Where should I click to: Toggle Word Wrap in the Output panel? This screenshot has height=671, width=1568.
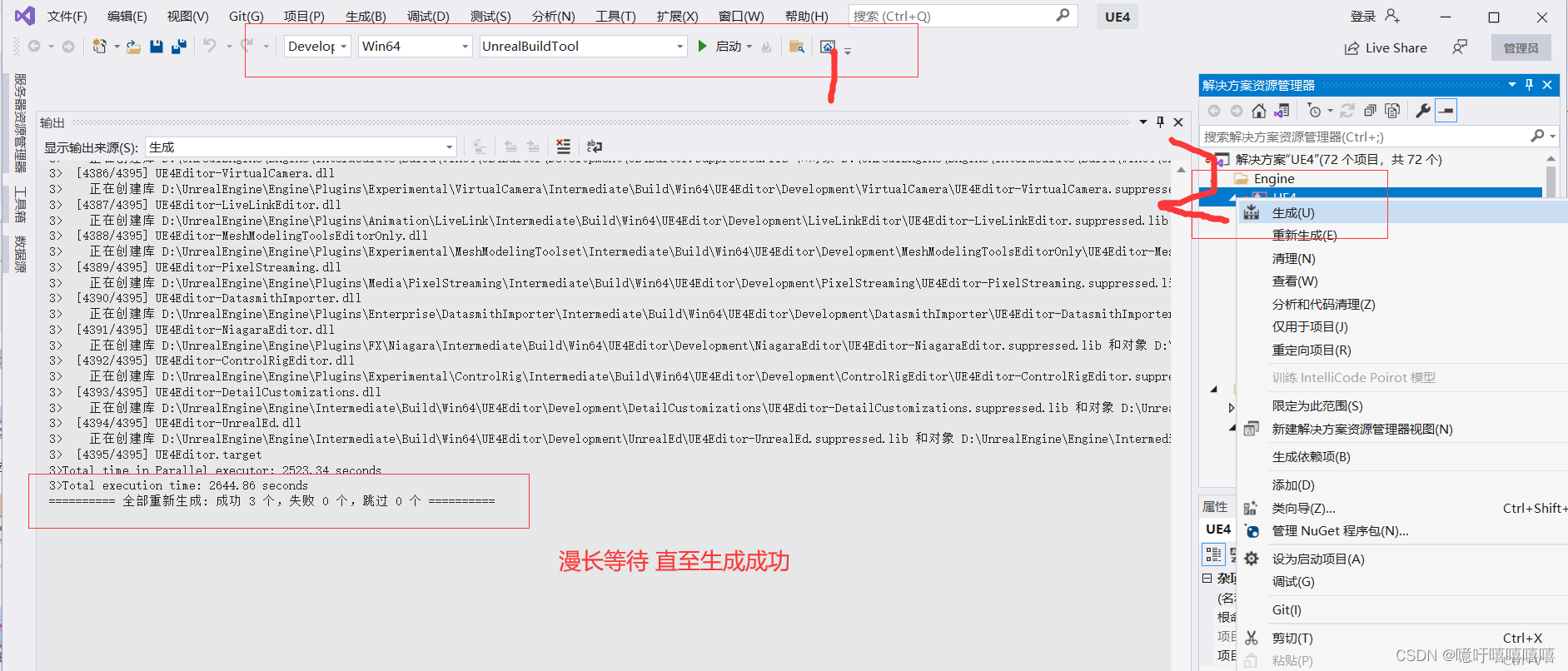click(x=595, y=147)
